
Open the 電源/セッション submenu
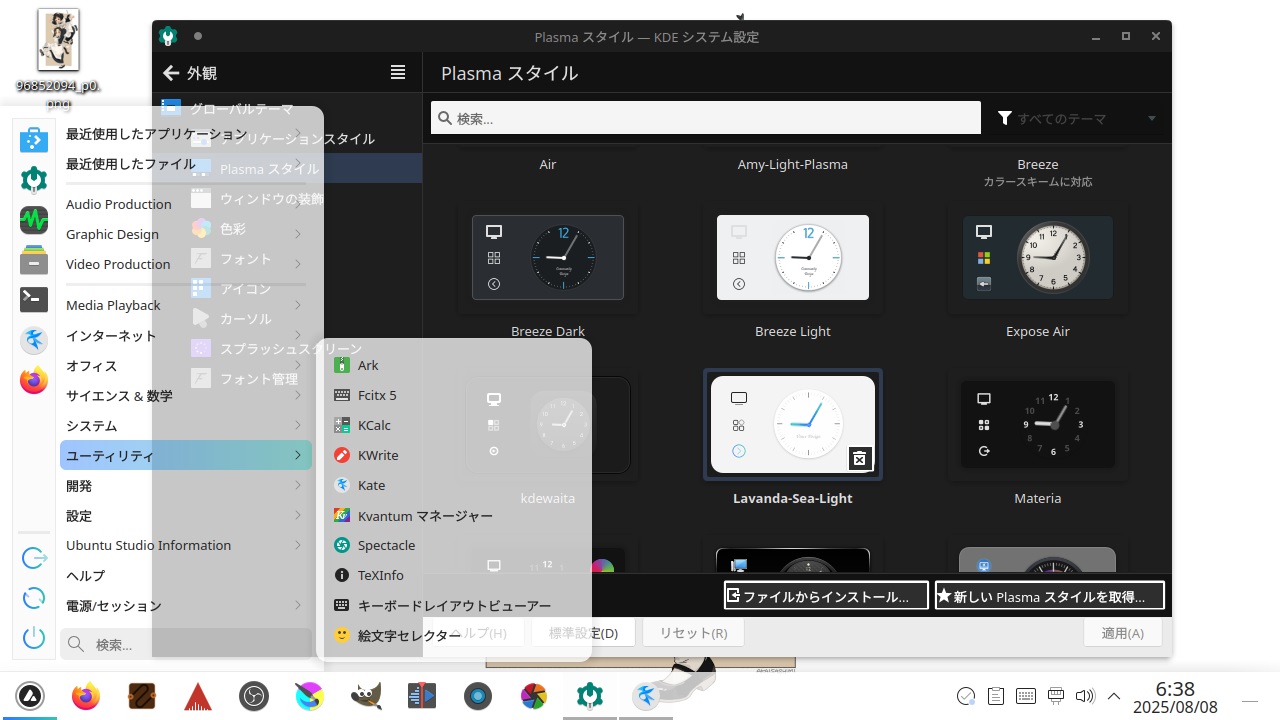[186, 606]
